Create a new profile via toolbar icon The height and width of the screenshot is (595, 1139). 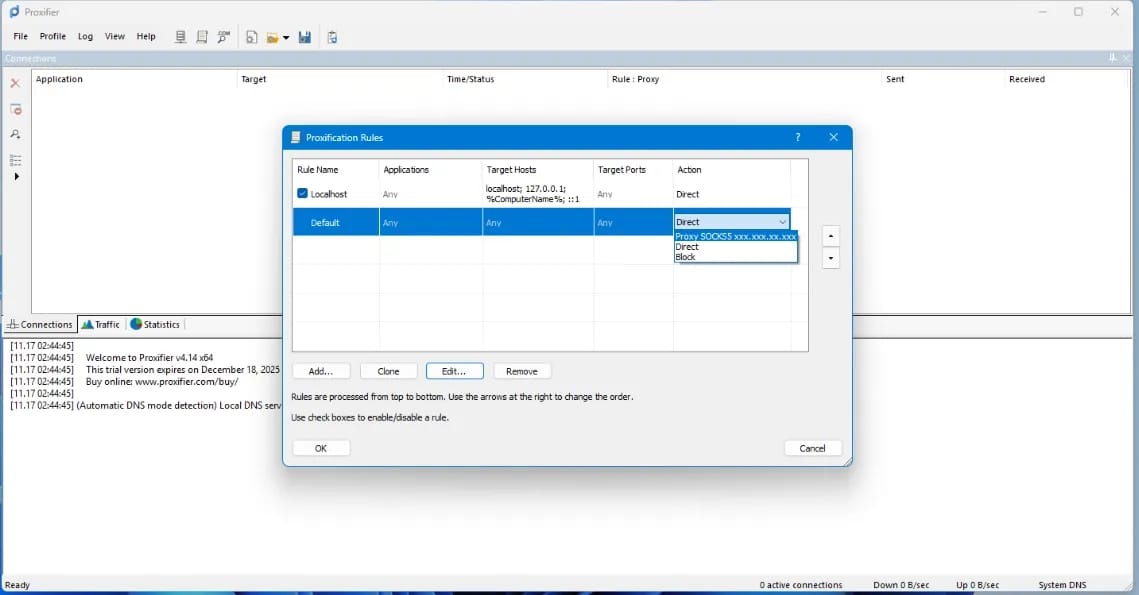click(x=251, y=37)
